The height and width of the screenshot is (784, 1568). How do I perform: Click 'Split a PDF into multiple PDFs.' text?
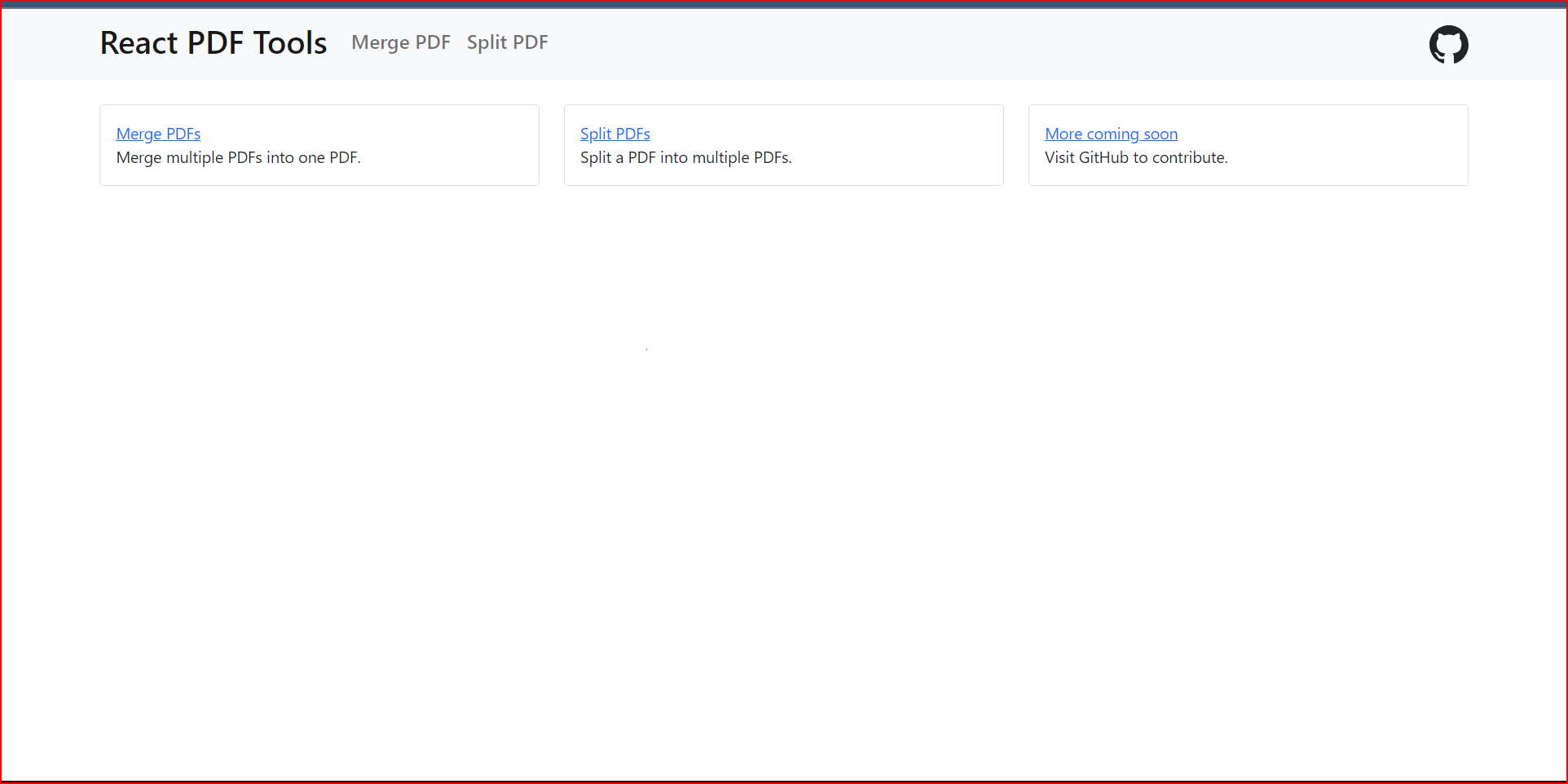click(x=686, y=157)
